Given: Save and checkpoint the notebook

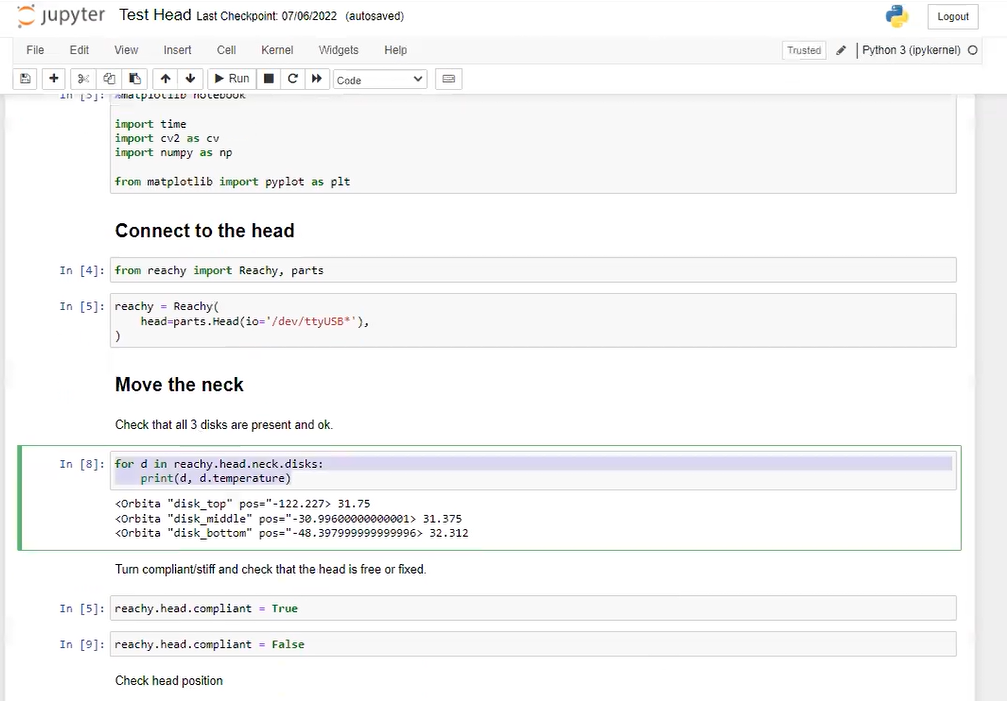Looking at the screenshot, I should click(x=25, y=79).
